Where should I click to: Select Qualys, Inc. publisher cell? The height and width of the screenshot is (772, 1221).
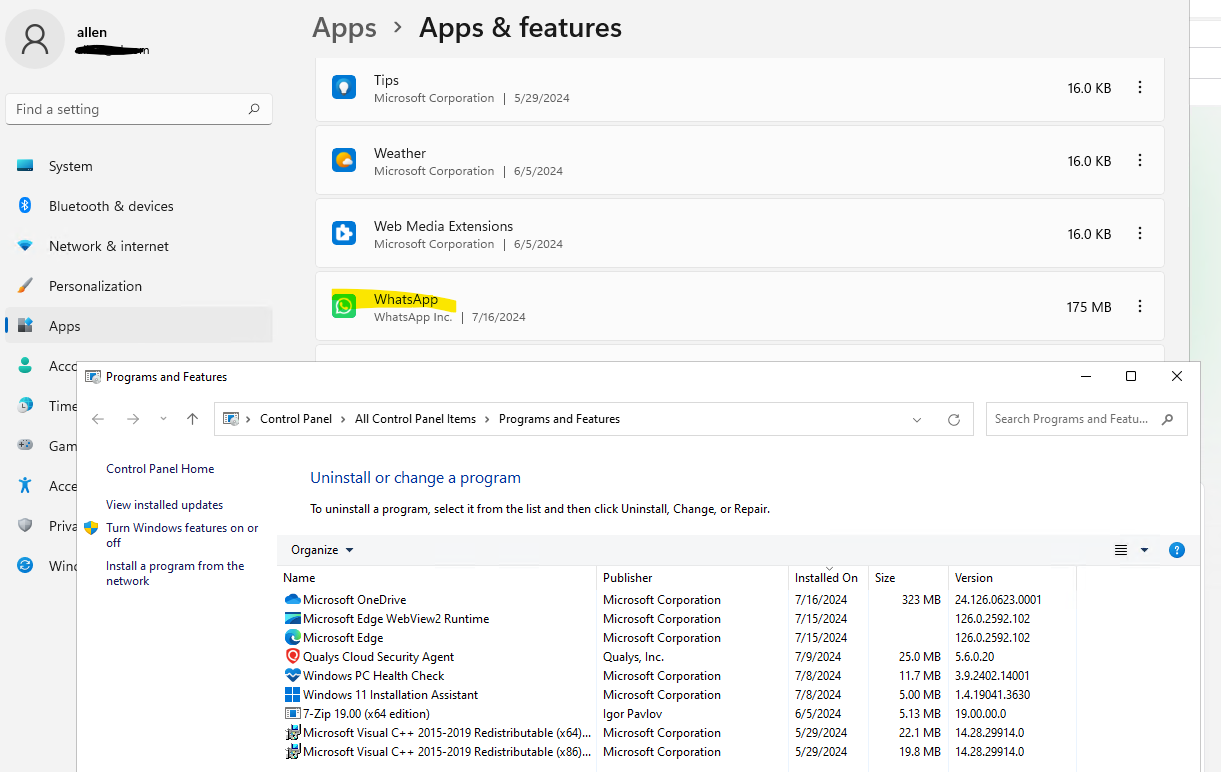633,657
